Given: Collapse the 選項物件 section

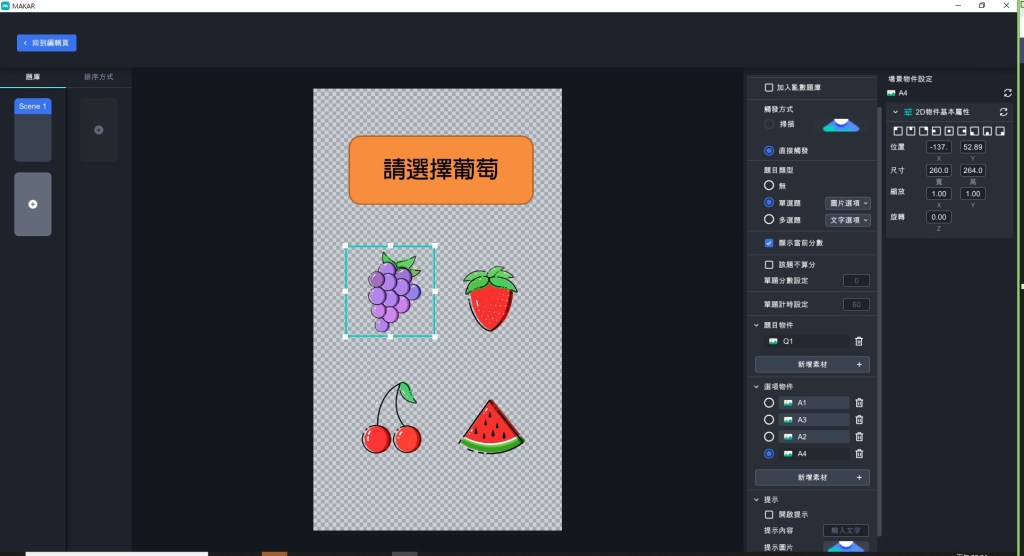Looking at the screenshot, I should point(756,386).
